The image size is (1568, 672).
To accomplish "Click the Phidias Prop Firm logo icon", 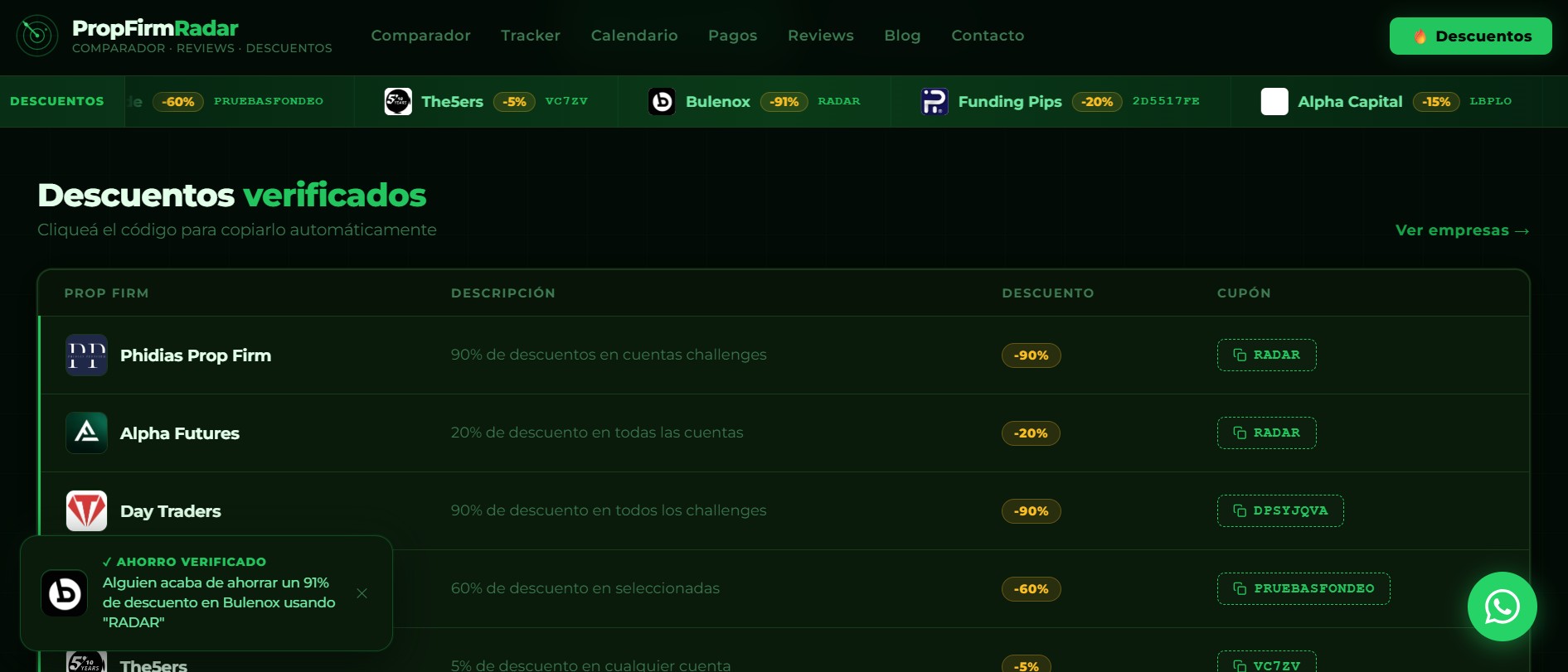I will tap(86, 355).
